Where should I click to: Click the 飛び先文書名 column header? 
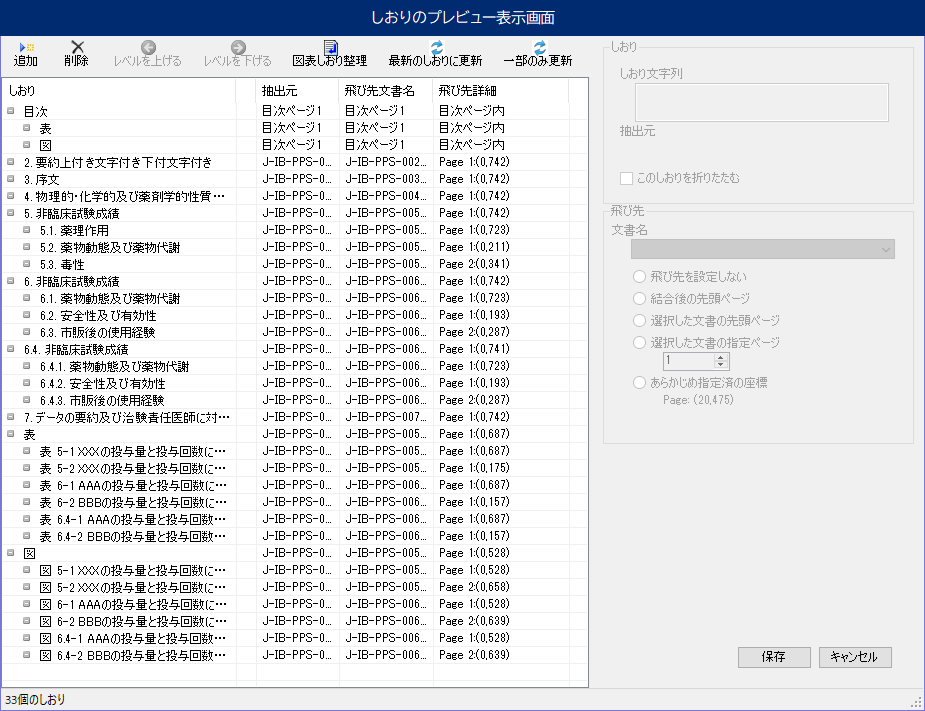click(x=386, y=90)
